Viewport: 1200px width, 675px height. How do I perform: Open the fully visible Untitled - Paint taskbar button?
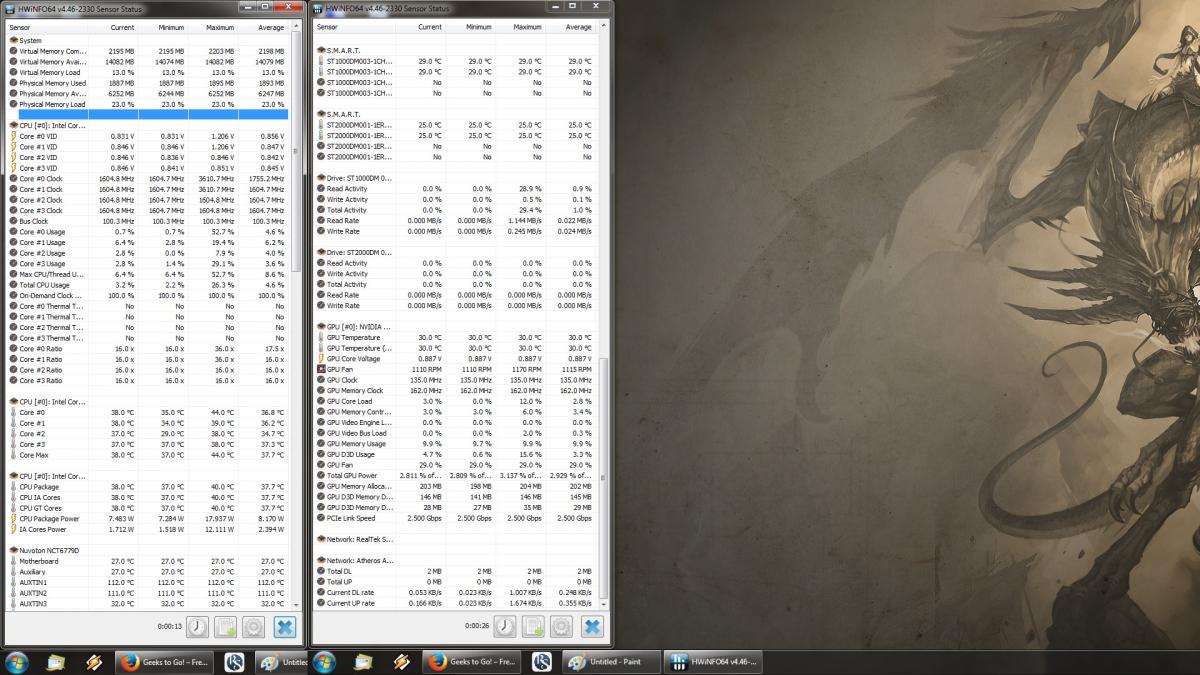pos(609,661)
